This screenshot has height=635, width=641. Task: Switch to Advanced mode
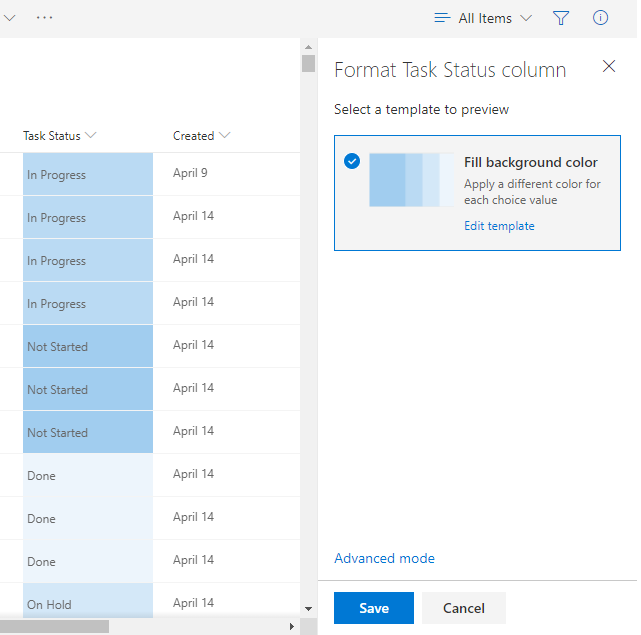[x=384, y=558]
